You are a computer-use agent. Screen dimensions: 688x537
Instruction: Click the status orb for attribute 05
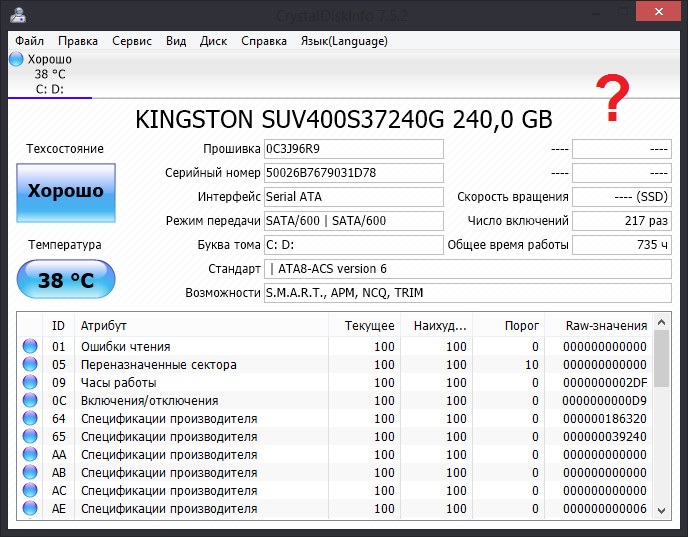[x=30, y=364]
